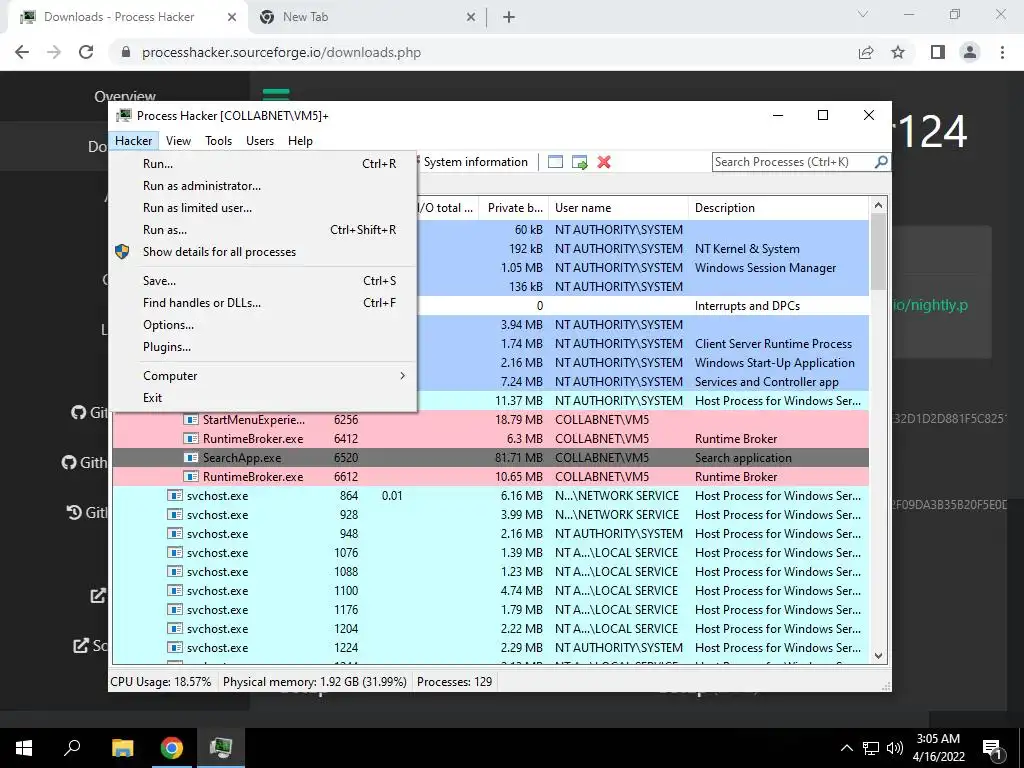Click the icon of svchost.exe PID 864
Image resolution: width=1024 pixels, height=768 pixels.
(x=174, y=496)
